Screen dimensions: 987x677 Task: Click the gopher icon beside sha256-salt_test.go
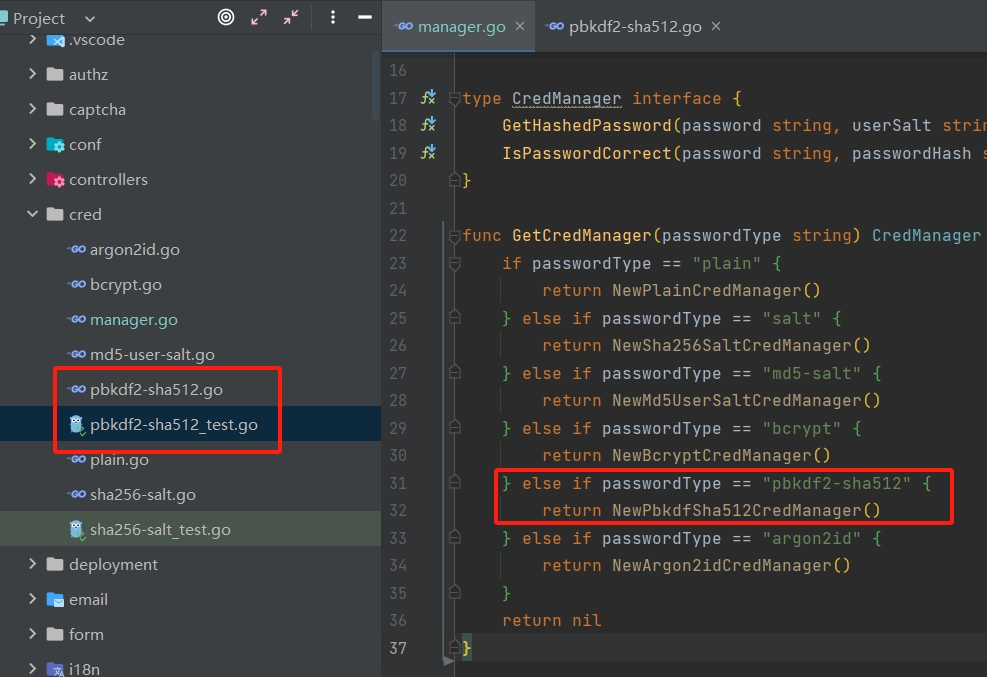[x=77, y=530]
